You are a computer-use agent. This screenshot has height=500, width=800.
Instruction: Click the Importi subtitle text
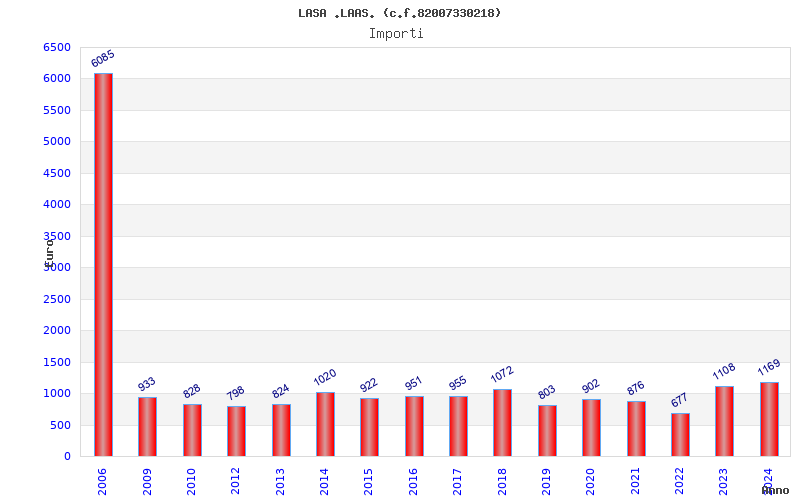tap(396, 34)
